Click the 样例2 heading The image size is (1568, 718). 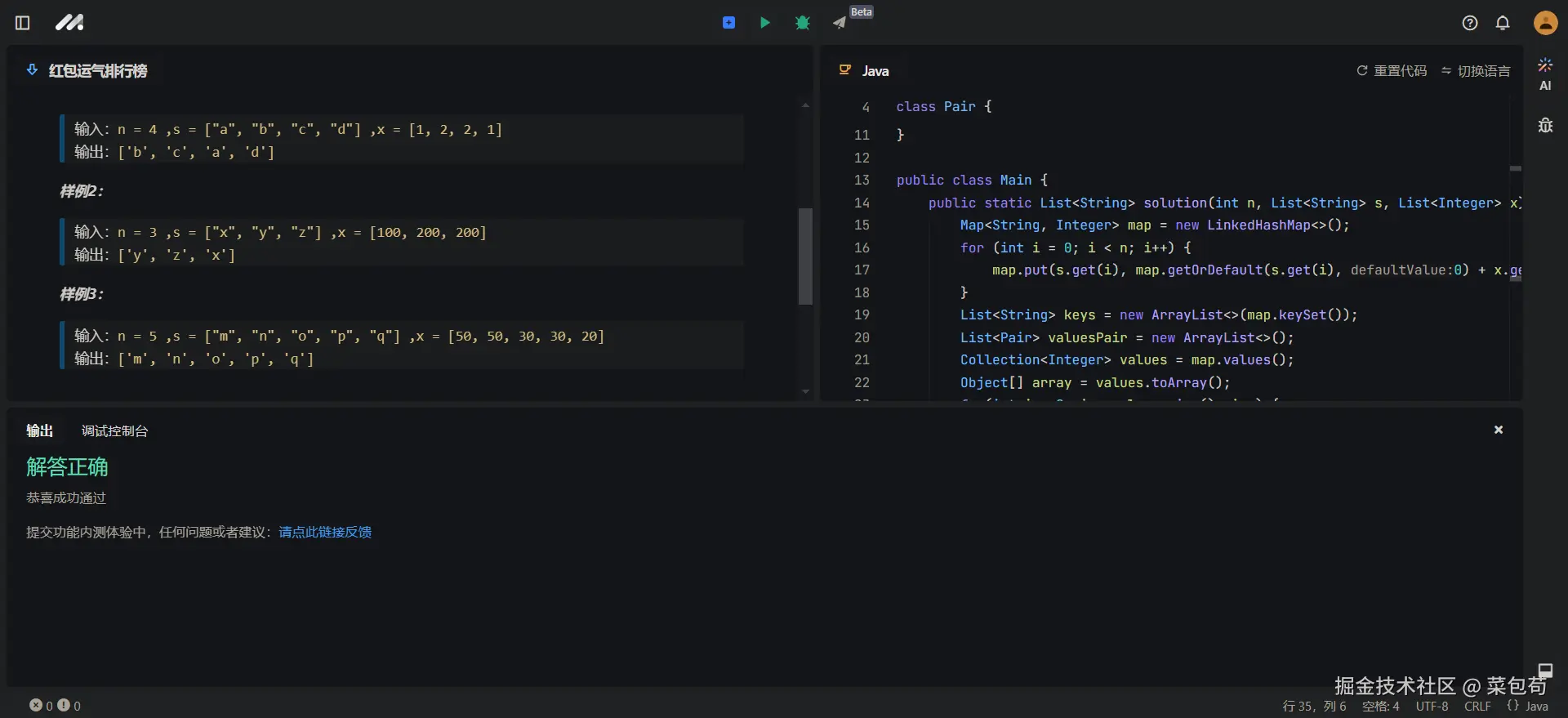(x=82, y=191)
